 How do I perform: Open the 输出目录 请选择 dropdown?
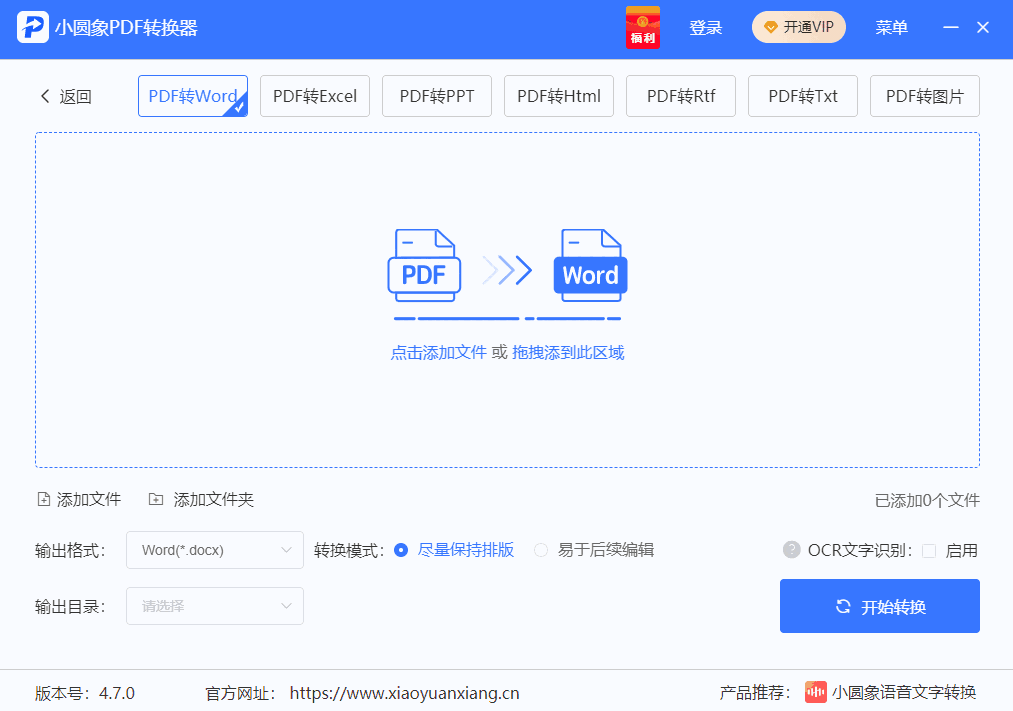pos(214,605)
